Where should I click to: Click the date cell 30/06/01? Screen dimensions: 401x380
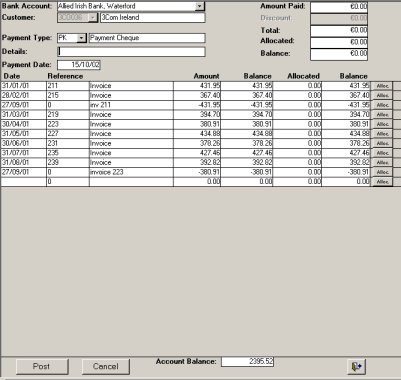[23, 143]
